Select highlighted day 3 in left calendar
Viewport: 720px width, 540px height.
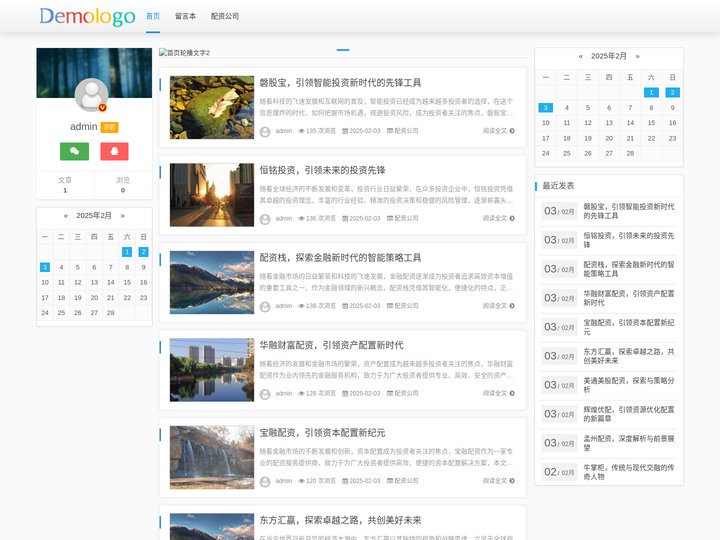point(45,267)
